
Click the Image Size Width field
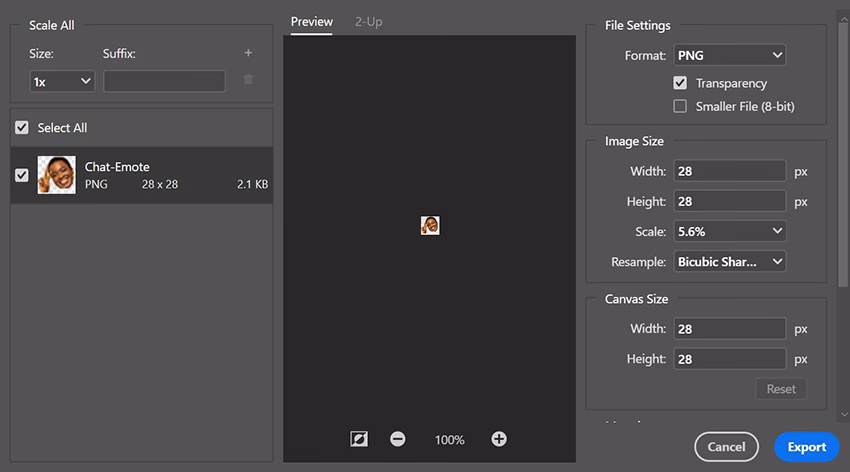[x=730, y=171]
